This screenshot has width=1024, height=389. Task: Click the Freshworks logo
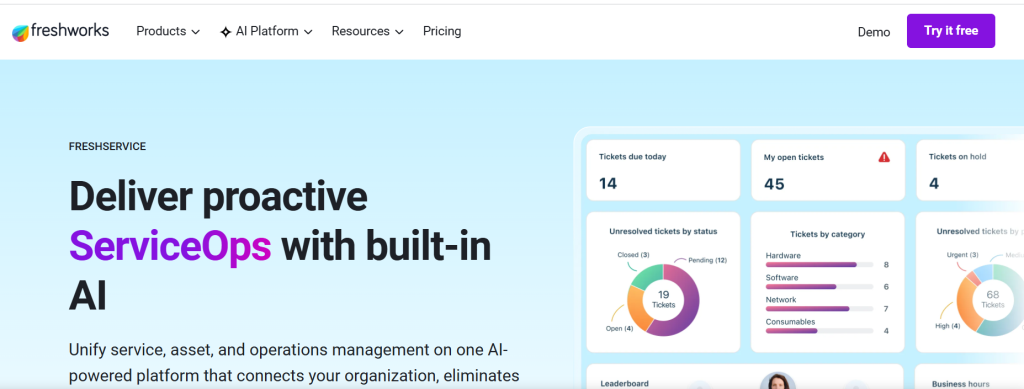click(x=60, y=31)
